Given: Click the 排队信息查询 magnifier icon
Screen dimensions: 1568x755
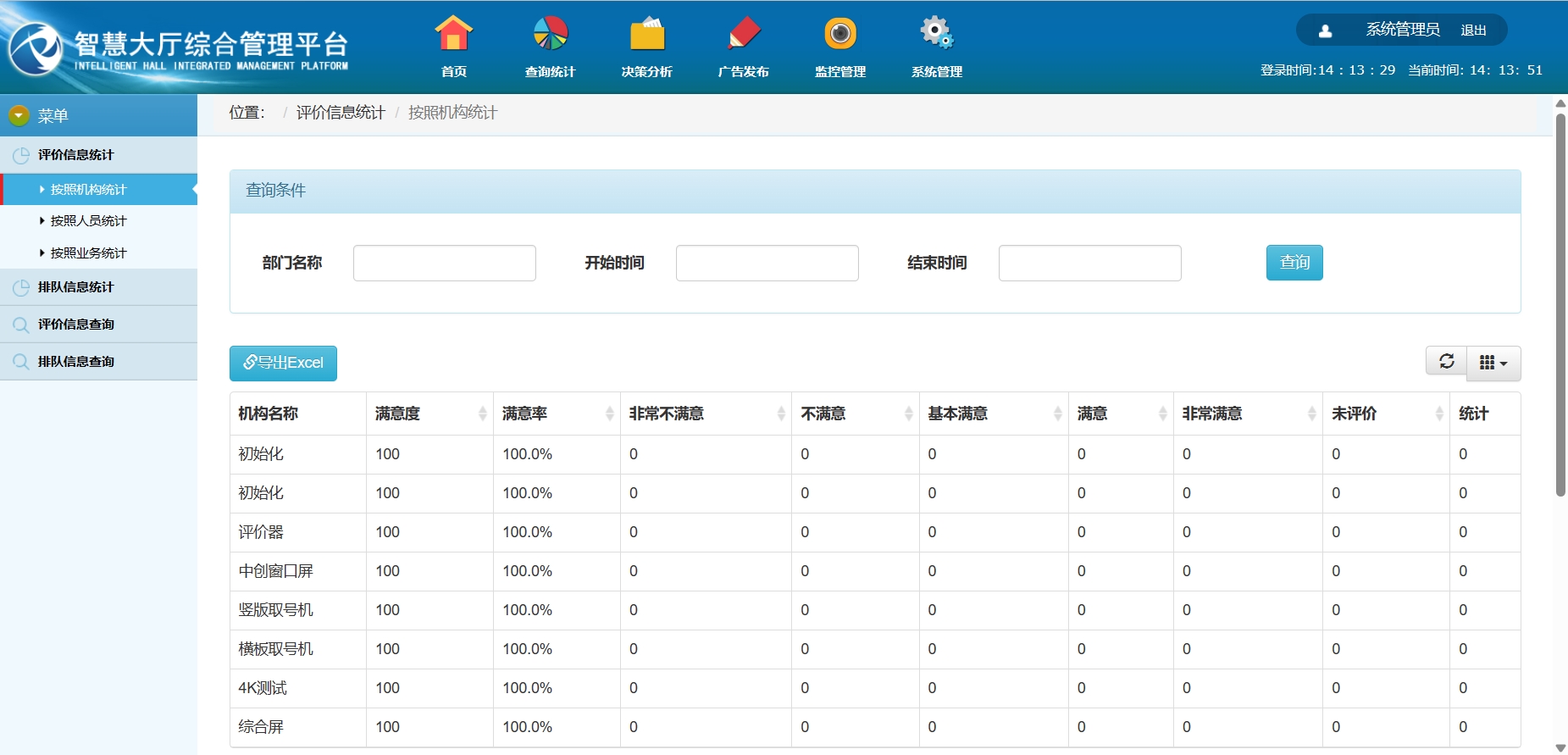Looking at the screenshot, I should tap(21, 362).
